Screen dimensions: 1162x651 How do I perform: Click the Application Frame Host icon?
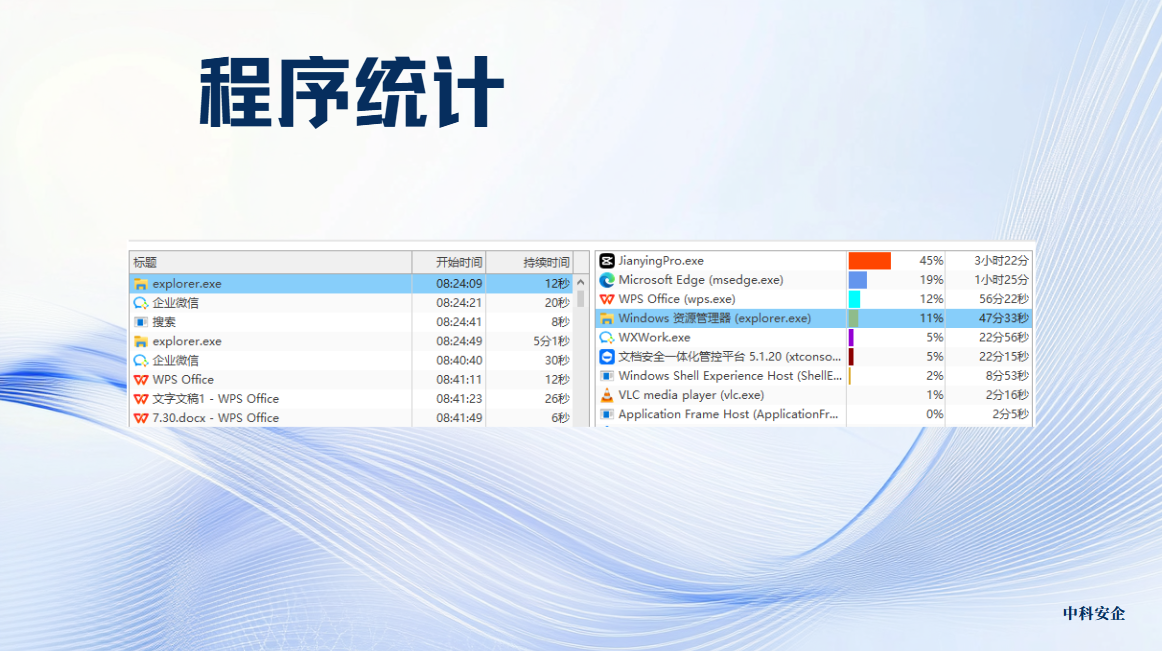point(607,414)
